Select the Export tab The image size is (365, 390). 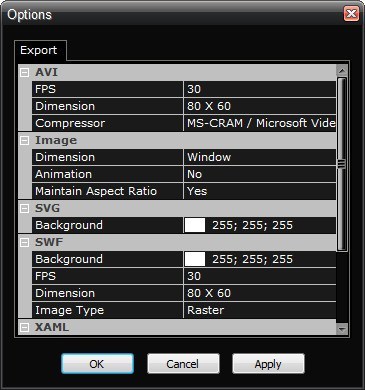tap(39, 50)
